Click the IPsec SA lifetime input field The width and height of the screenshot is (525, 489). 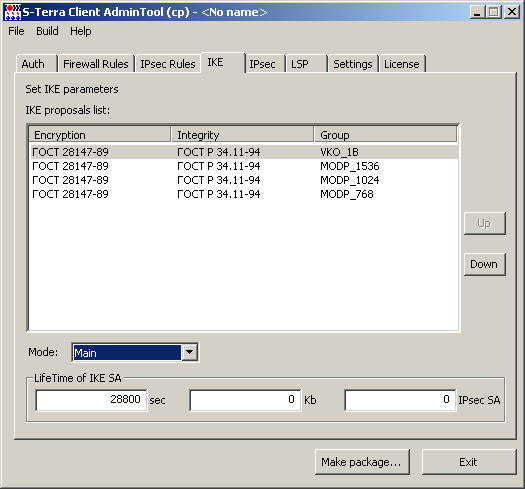pos(400,400)
